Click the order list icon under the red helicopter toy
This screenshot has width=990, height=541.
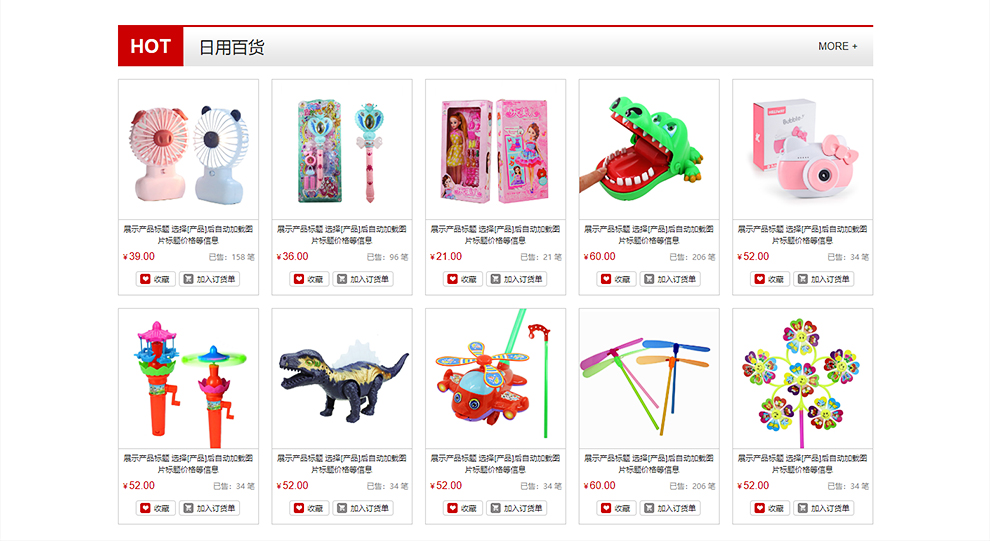[x=496, y=508]
